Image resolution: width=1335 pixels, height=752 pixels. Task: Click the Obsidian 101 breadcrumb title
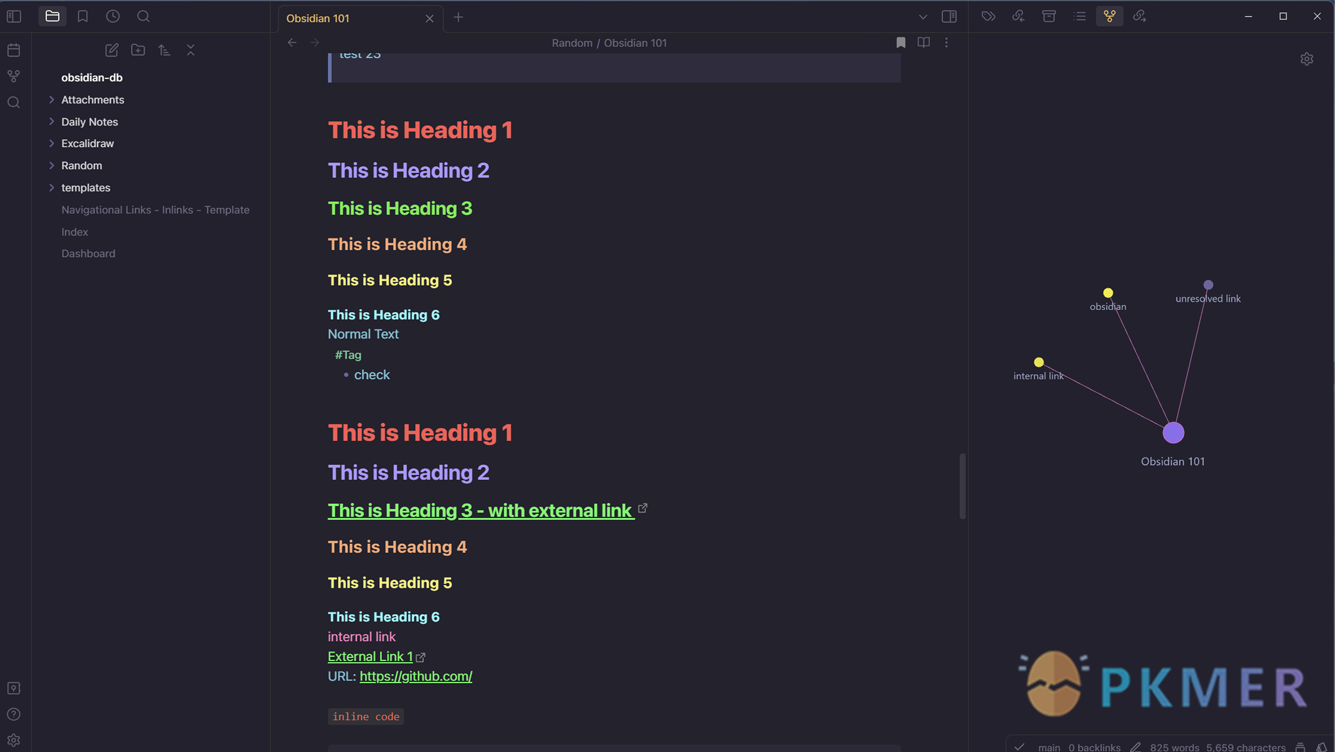point(635,43)
